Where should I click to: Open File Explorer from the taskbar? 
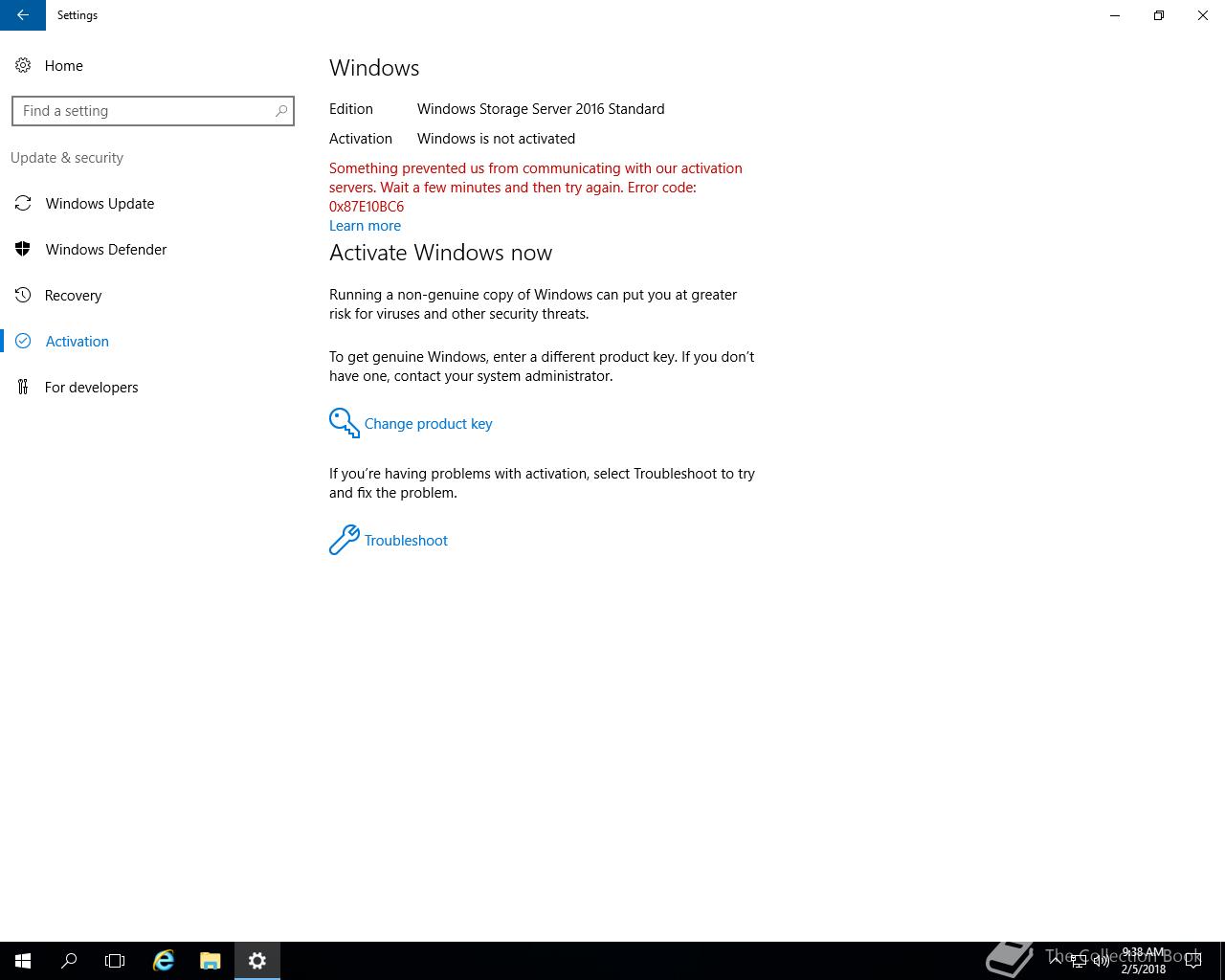[211, 961]
